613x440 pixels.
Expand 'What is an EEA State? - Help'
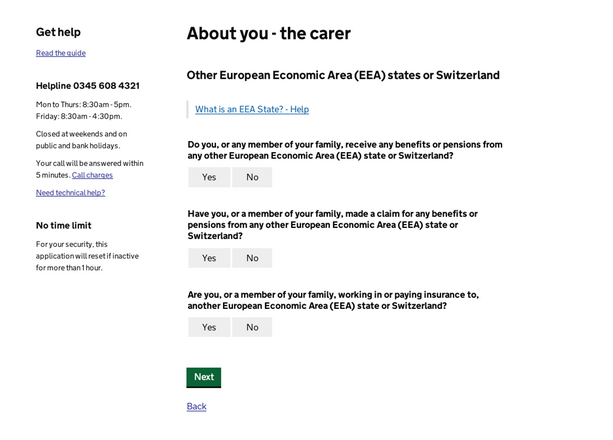[252, 110]
